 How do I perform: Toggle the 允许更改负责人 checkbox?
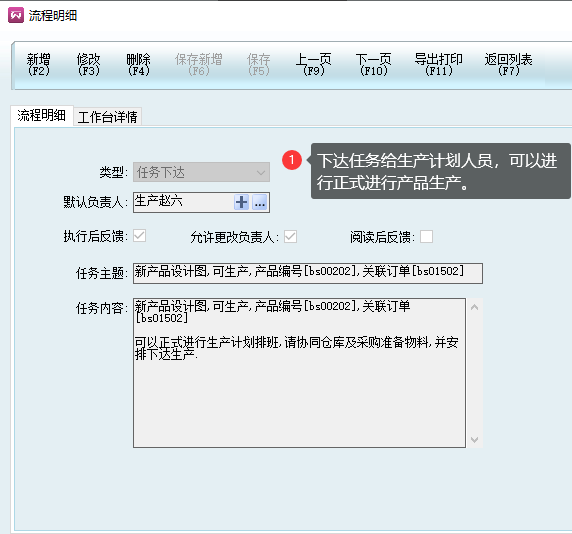pos(290,237)
